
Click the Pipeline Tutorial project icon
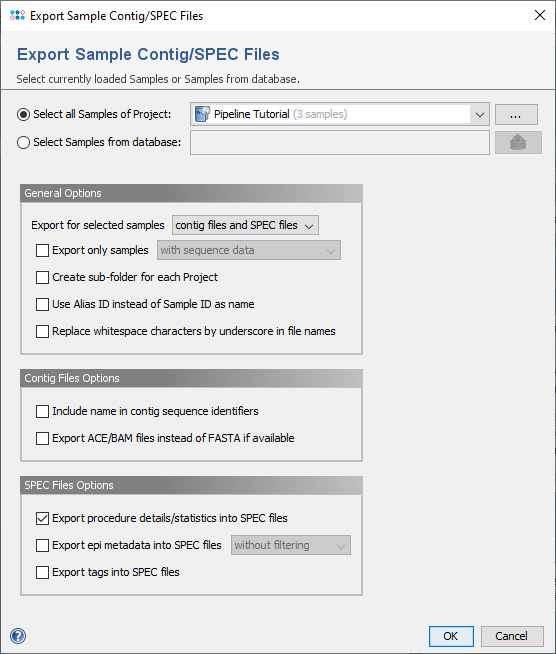tap(203, 114)
